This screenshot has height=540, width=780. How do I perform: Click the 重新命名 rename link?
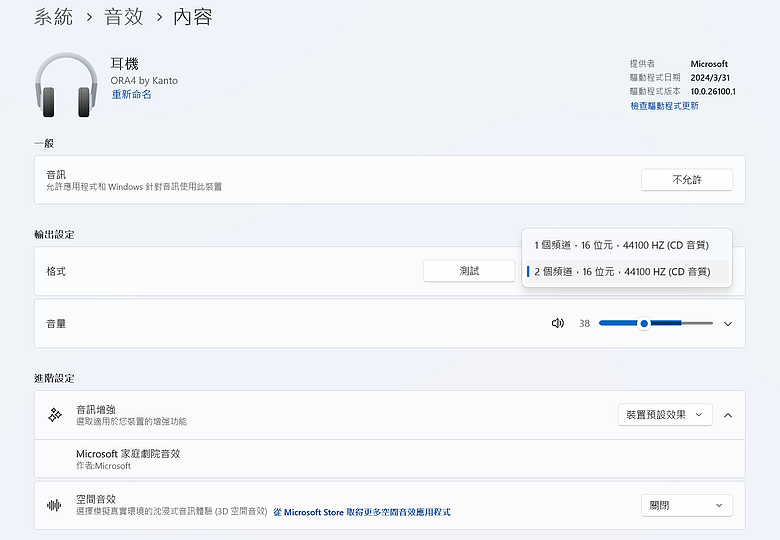coord(131,94)
